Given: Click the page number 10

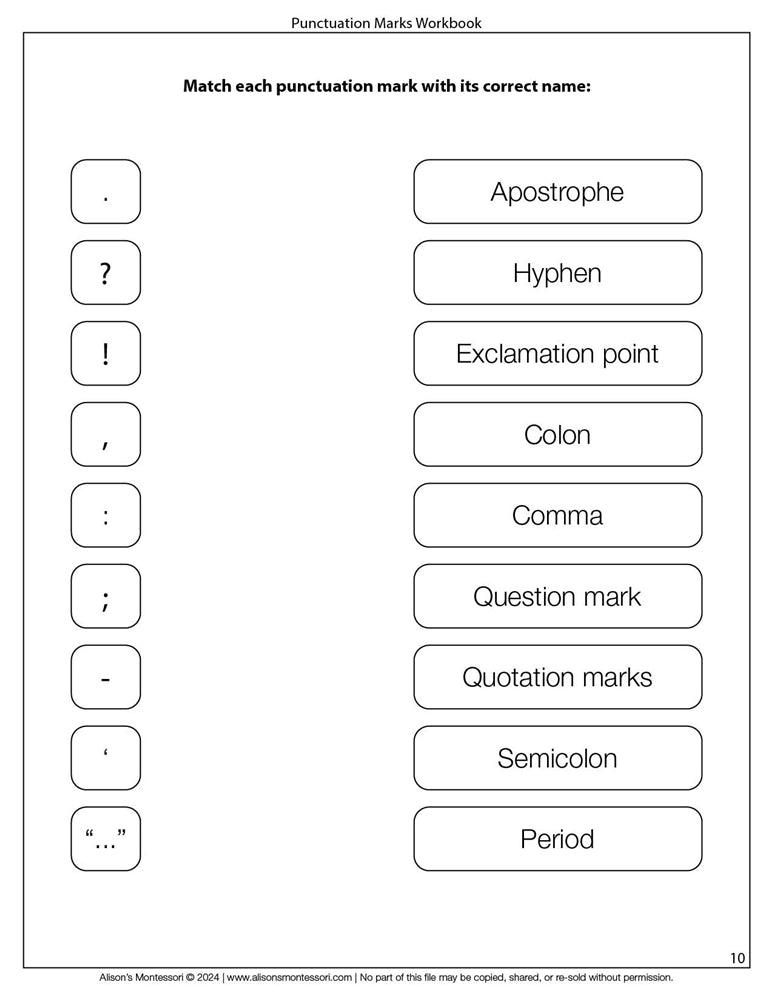Looking at the screenshot, I should click(x=737, y=959).
